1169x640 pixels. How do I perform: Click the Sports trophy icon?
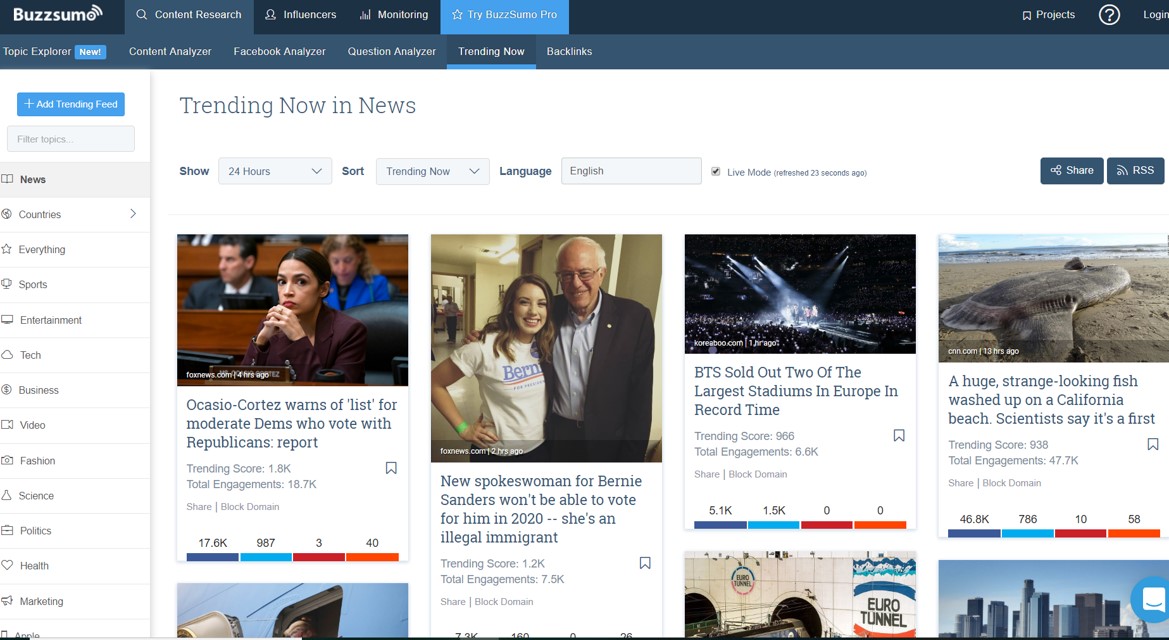point(7,284)
